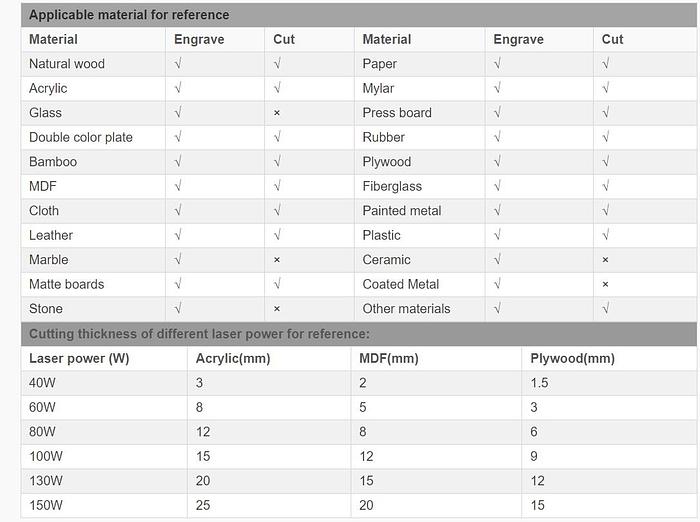
Task: Click the Stone row cut × mark
Action: point(277,309)
